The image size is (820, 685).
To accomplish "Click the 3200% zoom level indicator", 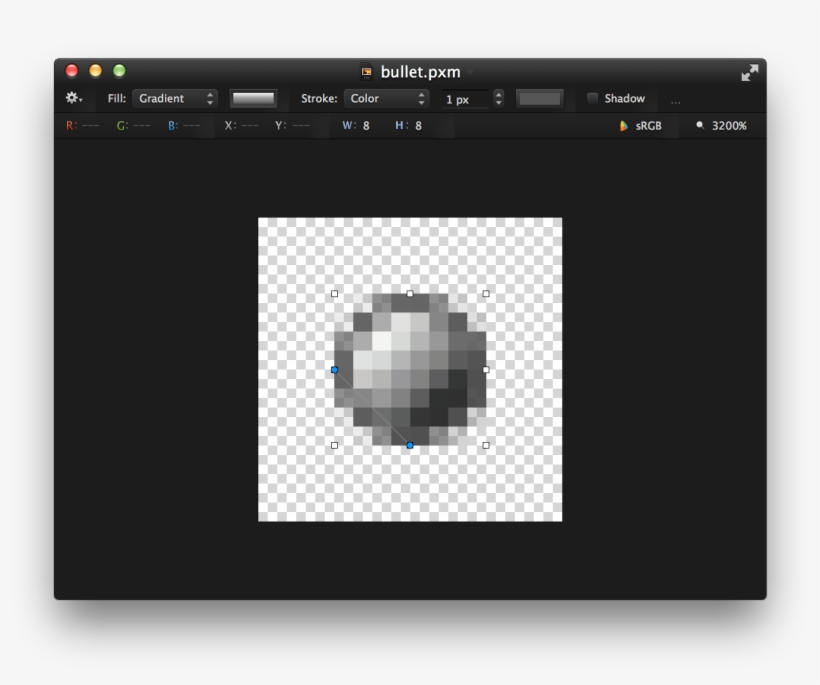I will click(x=729, y=126).
